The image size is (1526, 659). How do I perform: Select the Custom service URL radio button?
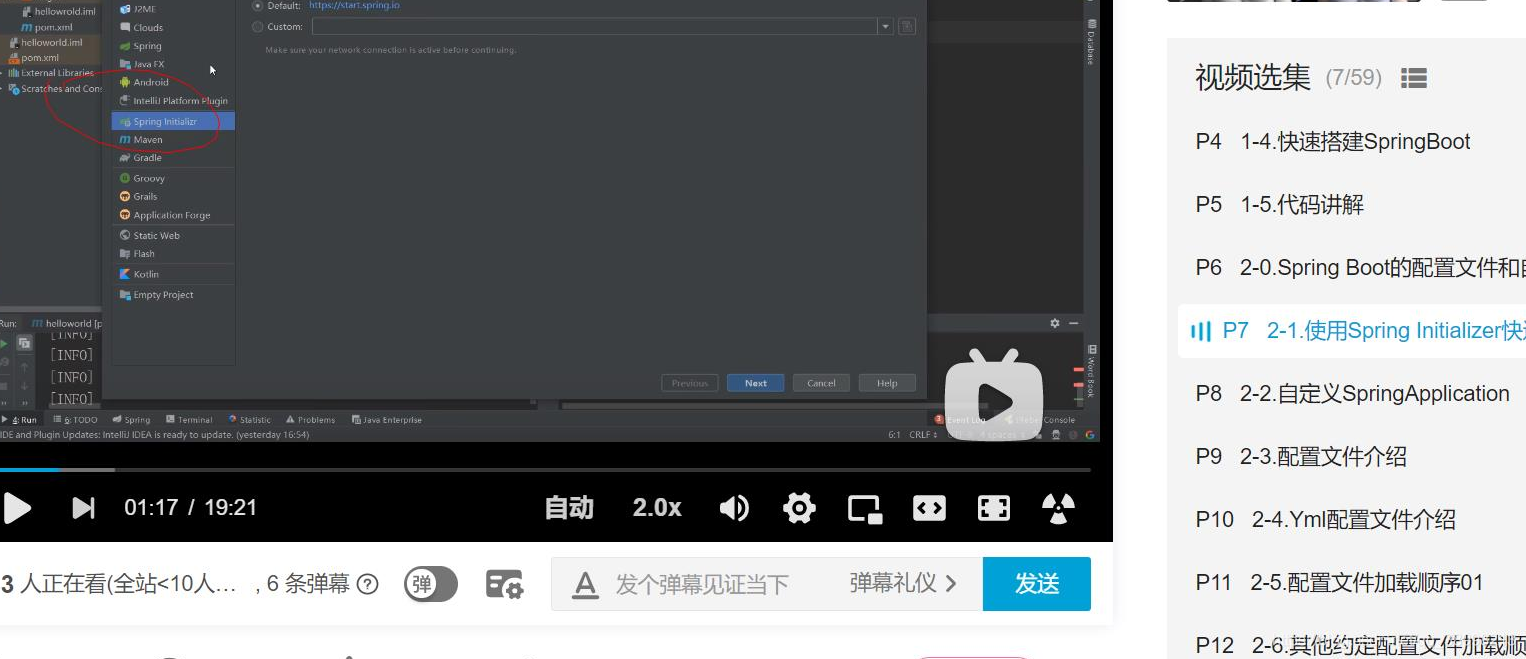259,26
